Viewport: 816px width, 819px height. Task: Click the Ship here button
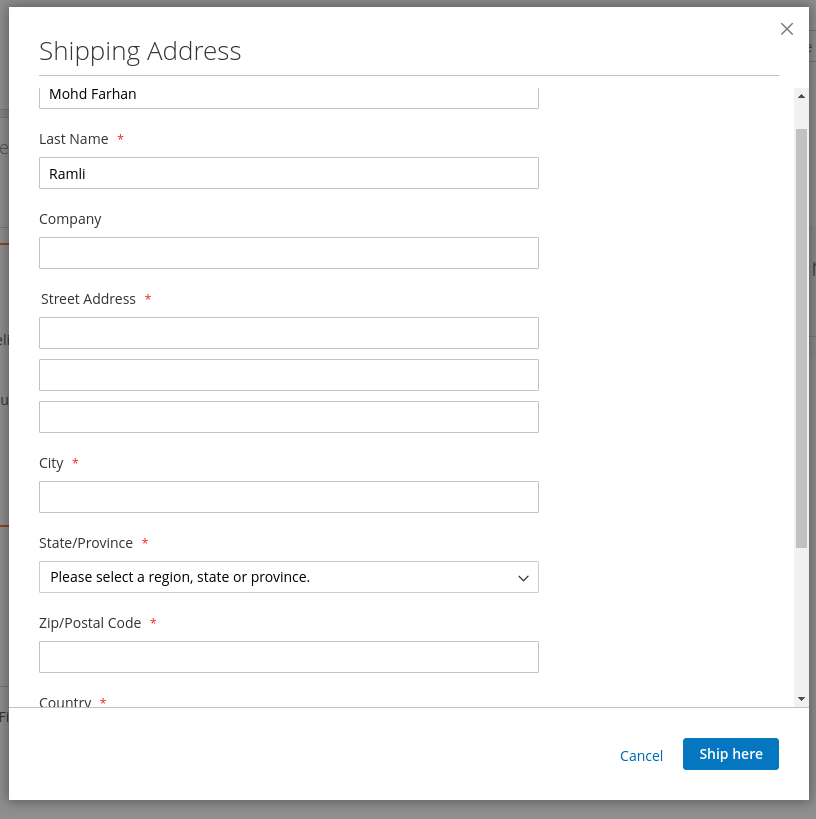click(730, 754)
